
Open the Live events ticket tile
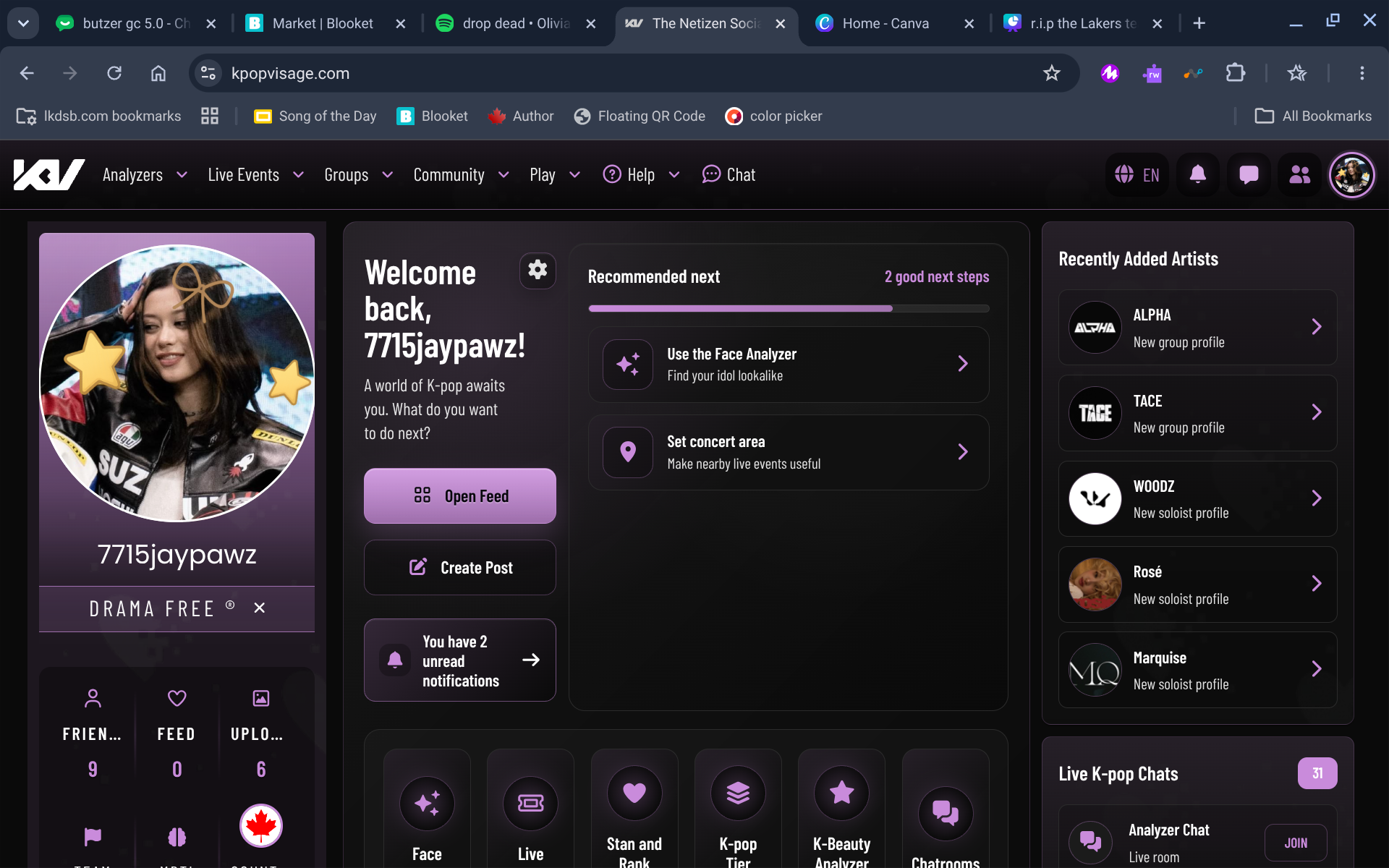click(x=530, y=809)
